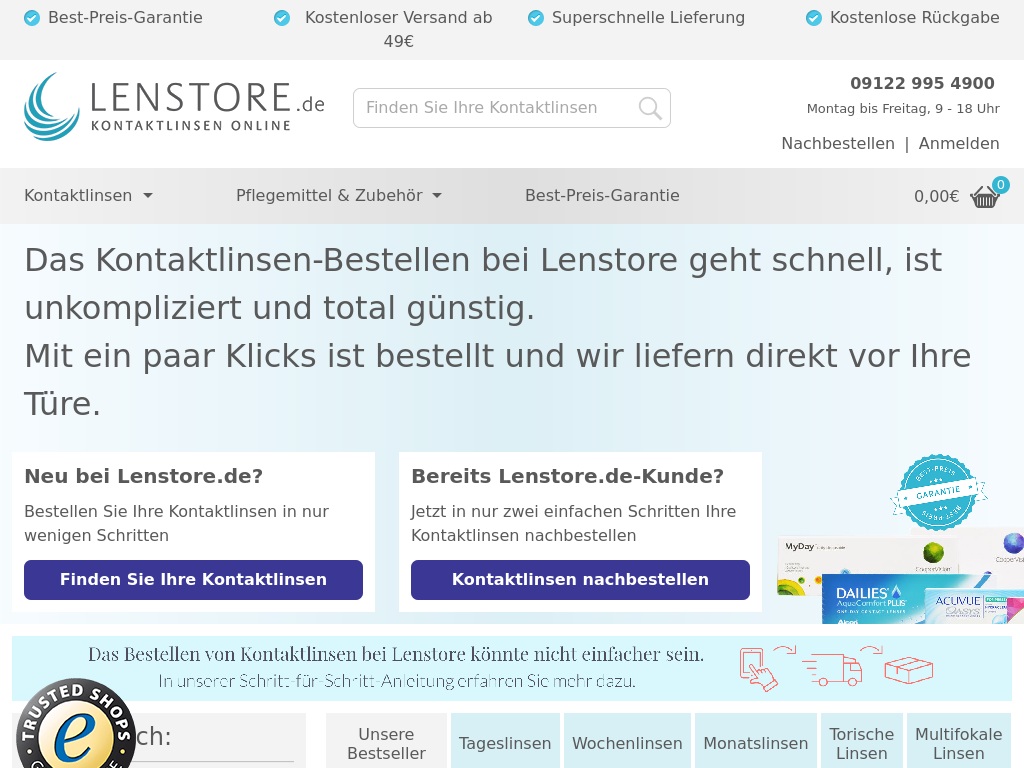Click the search magnifier icon
This screenshot has width=1024, height=768.
tap(650, 108)
